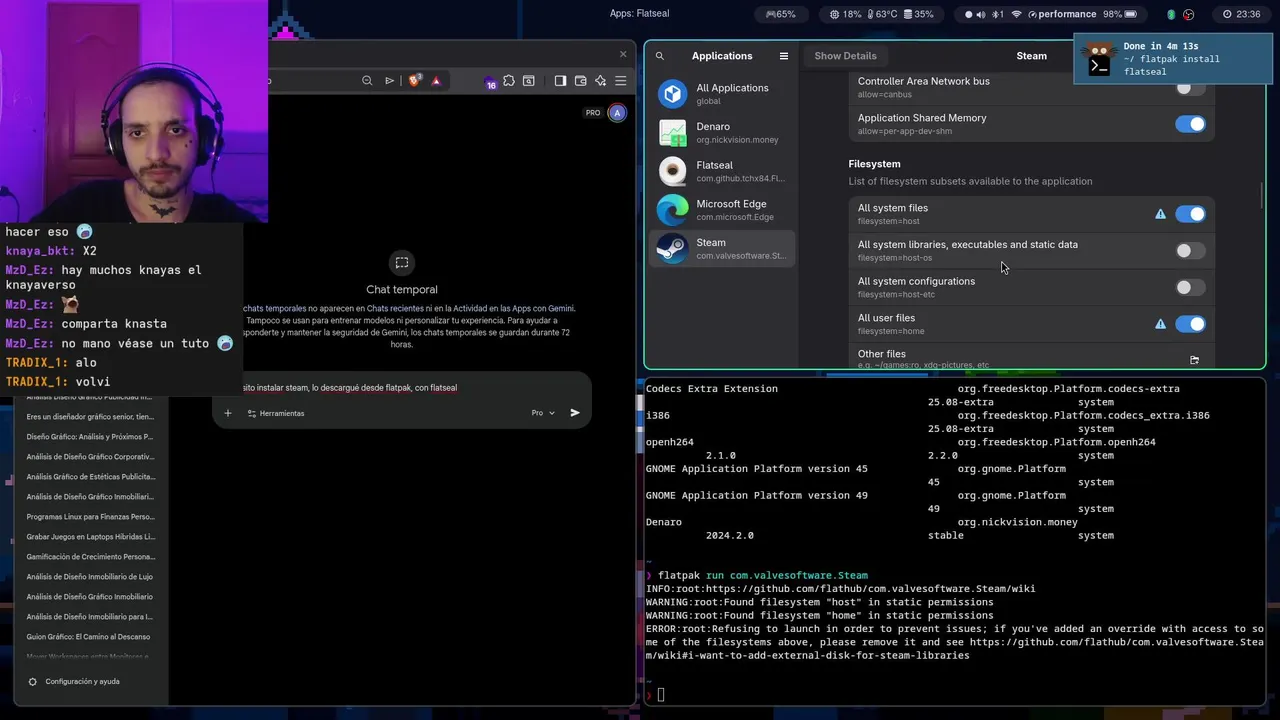Click clock 23:36 in top bar
The height and width of the screenshot is (720, 1280).
click(1241, 14)
